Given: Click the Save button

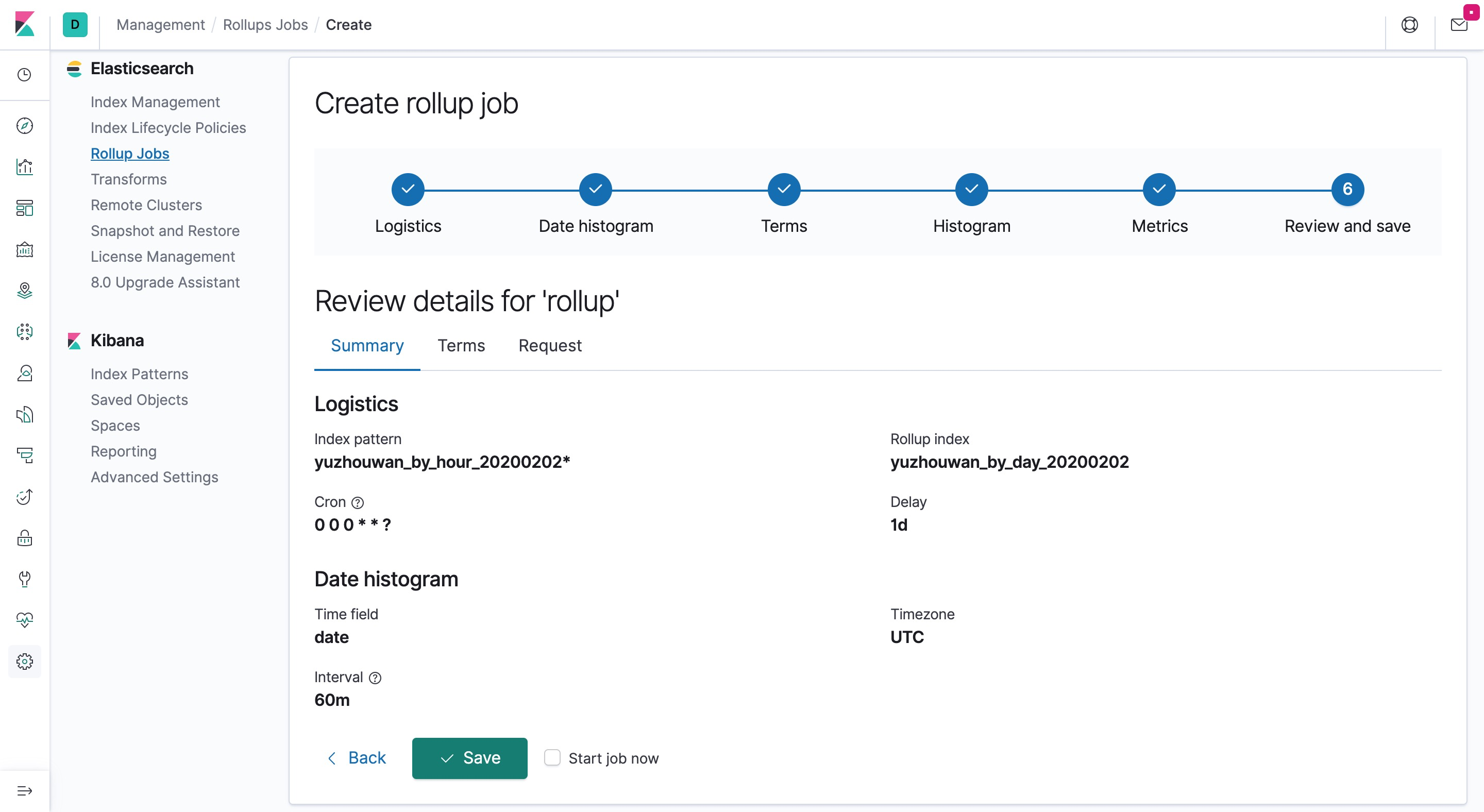Looking at the screenshot, I should coord(469,758).
